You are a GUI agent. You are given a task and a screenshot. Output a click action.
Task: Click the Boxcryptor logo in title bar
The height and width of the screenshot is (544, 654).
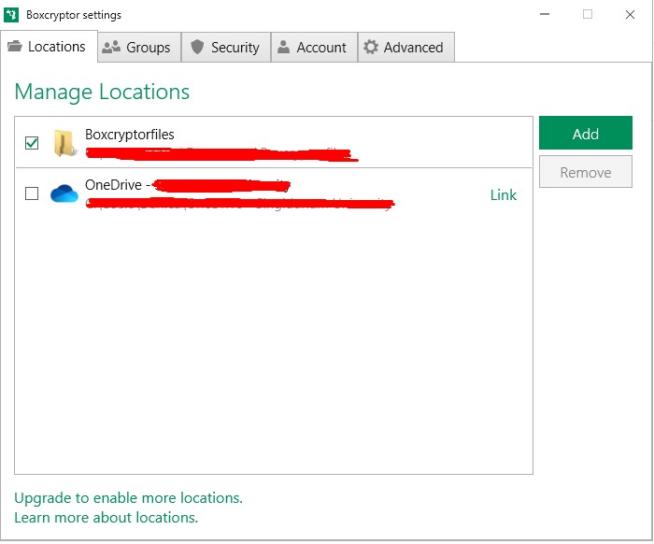[x=11, y=15]
